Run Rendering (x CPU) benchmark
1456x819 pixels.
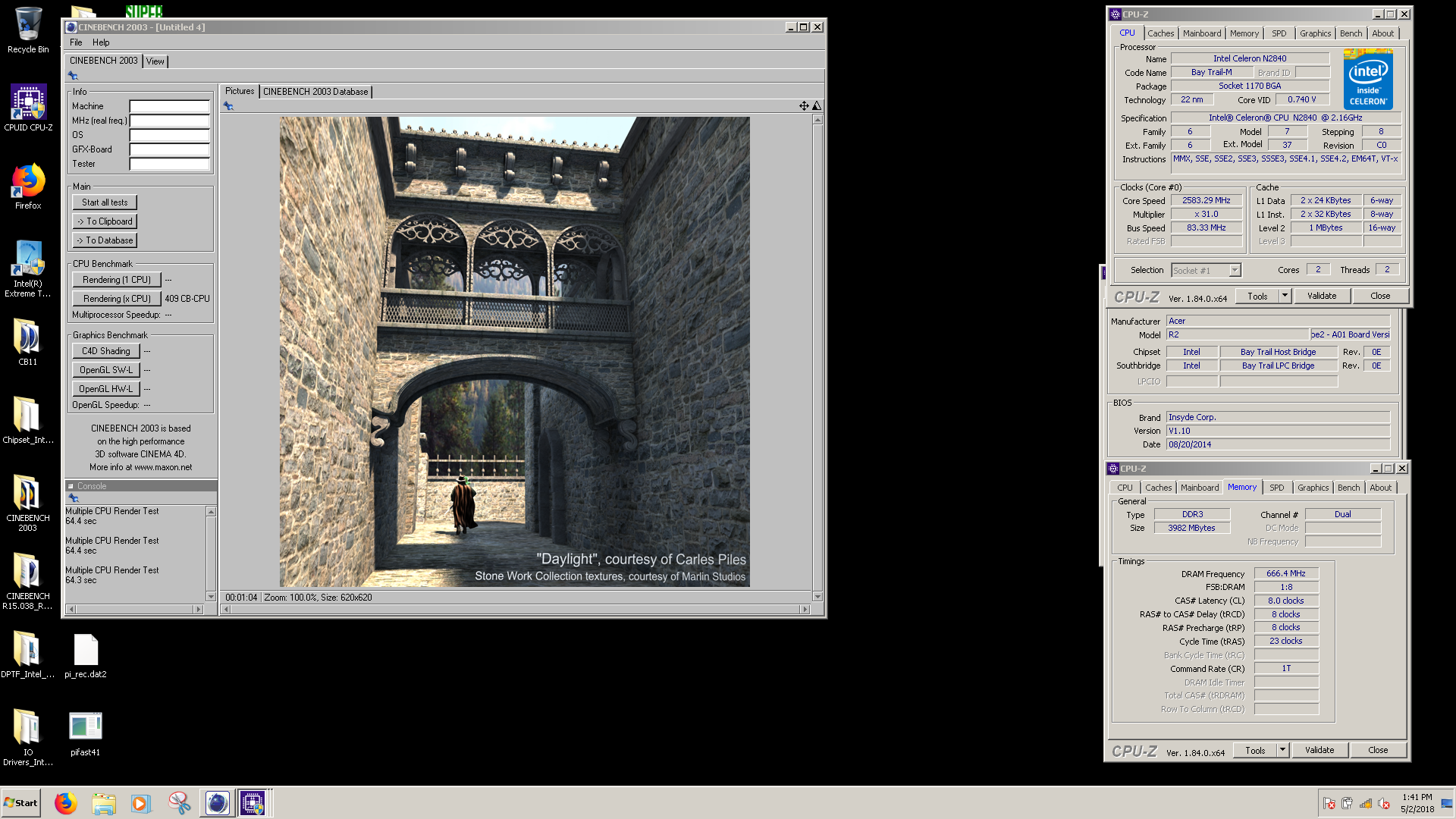pos(117,299)
